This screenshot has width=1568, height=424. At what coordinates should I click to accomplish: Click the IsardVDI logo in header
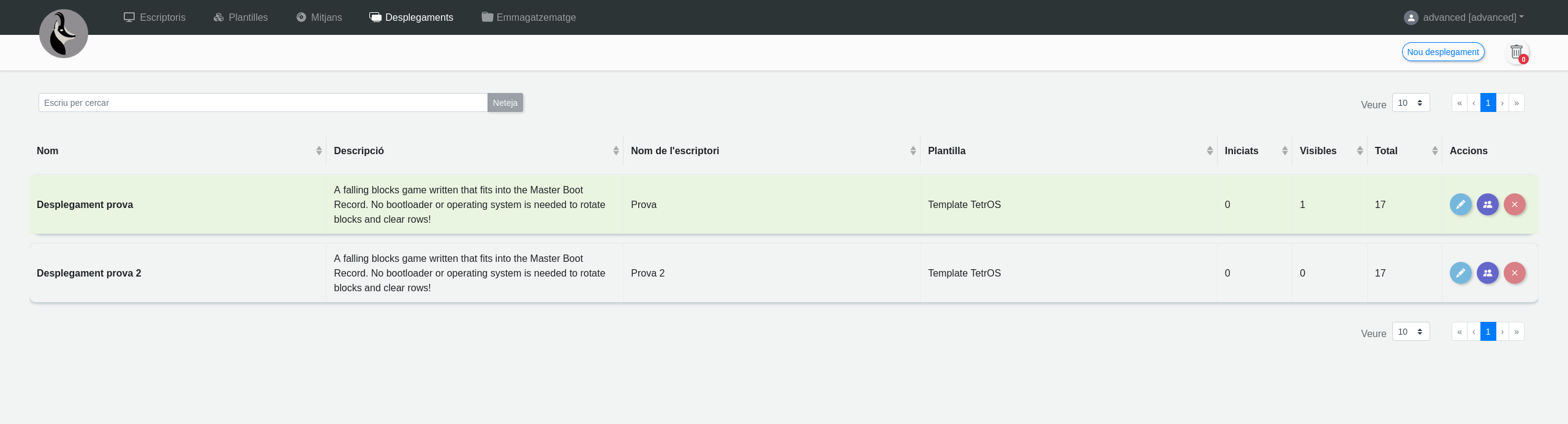[x=64, y=34]
